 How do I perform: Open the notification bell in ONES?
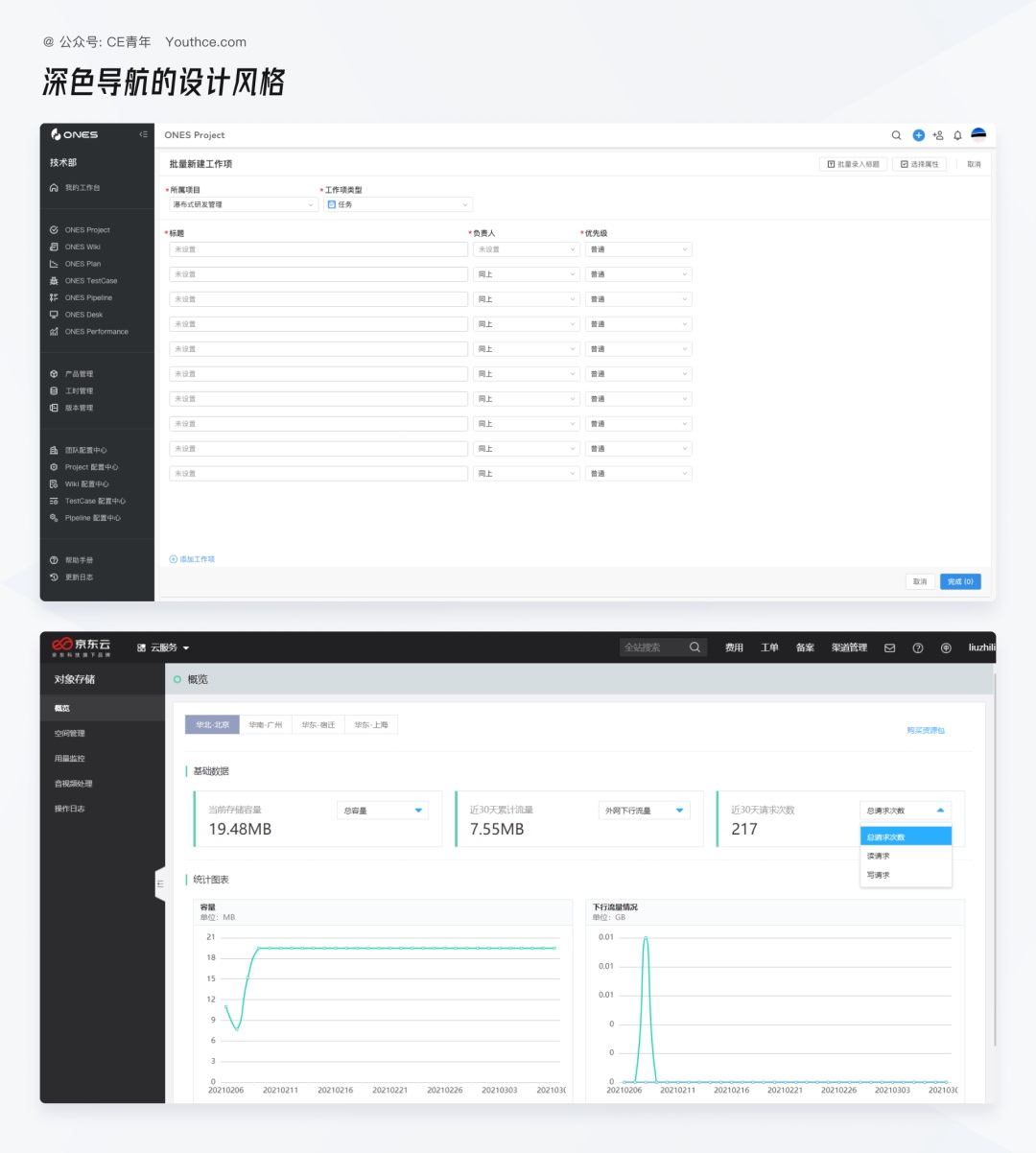tap(957, 135)
